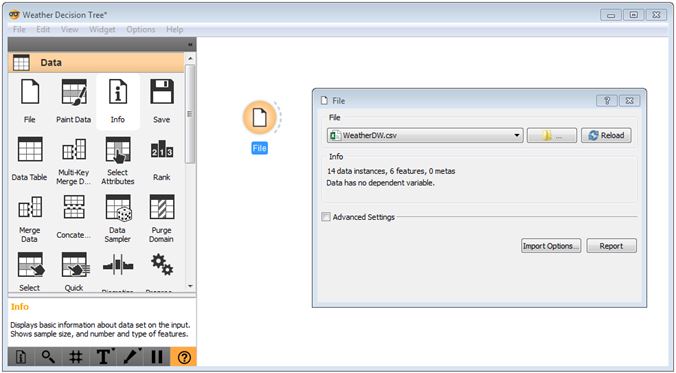Minimize the Weather Decision Tree window
Image resolution: width=676 pixels, height=373 pixels.
(x=611, y=15)
